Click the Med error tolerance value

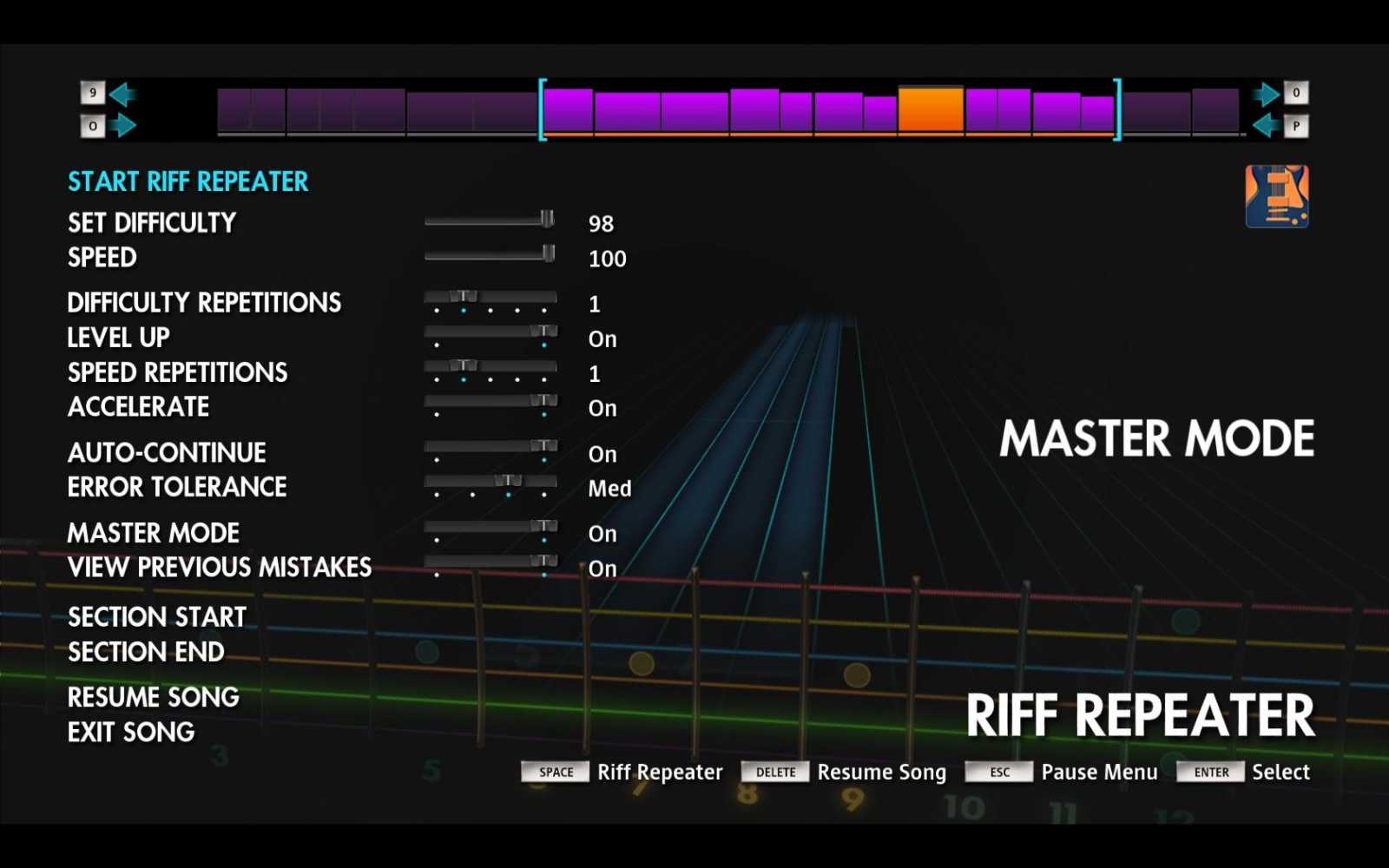tap(609, 489)
